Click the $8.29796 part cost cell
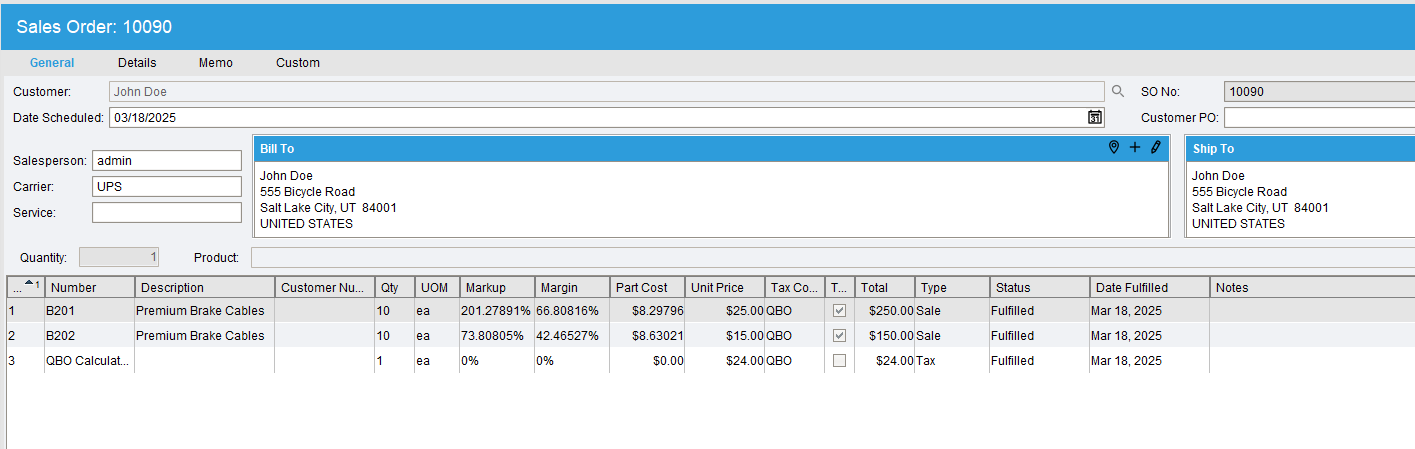This screenshot has height=449, width=1415. click(647, 311)
